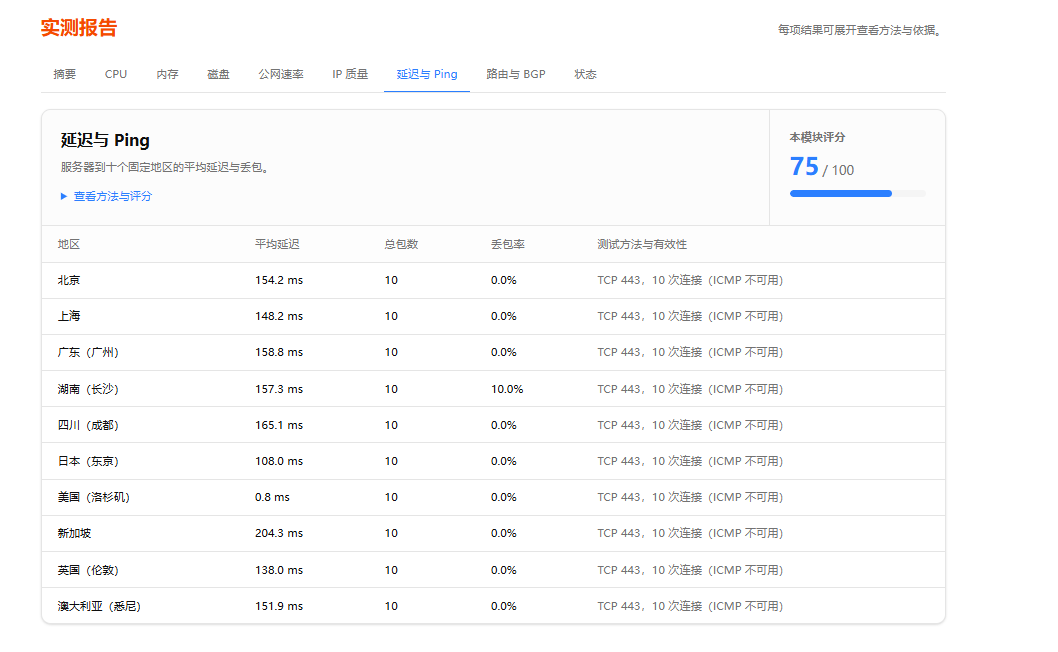The image size is (1058, 652).
Task: Select the 四川 (成都) region cell
Action: point(88,425)
